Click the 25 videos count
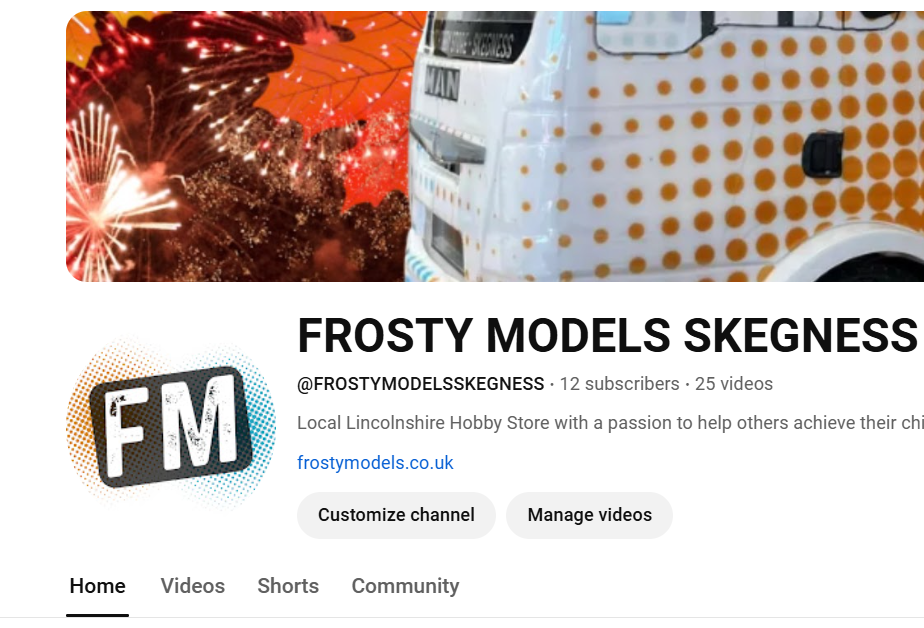 [734, 384]
